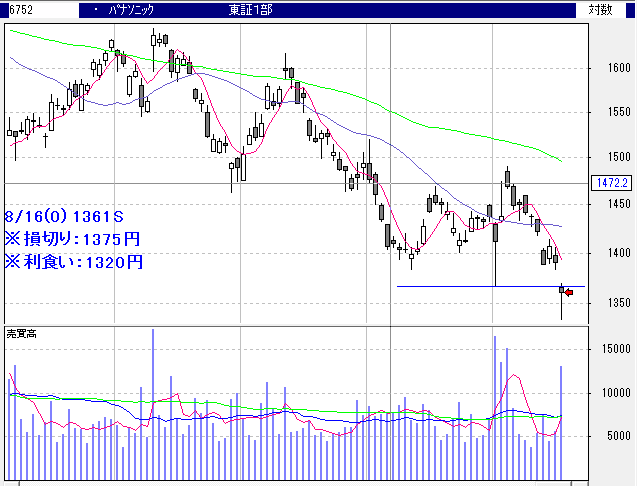The image size is (637, 486).
Task: Select the blue horizontal entry price line
Action: pos(480,287)
